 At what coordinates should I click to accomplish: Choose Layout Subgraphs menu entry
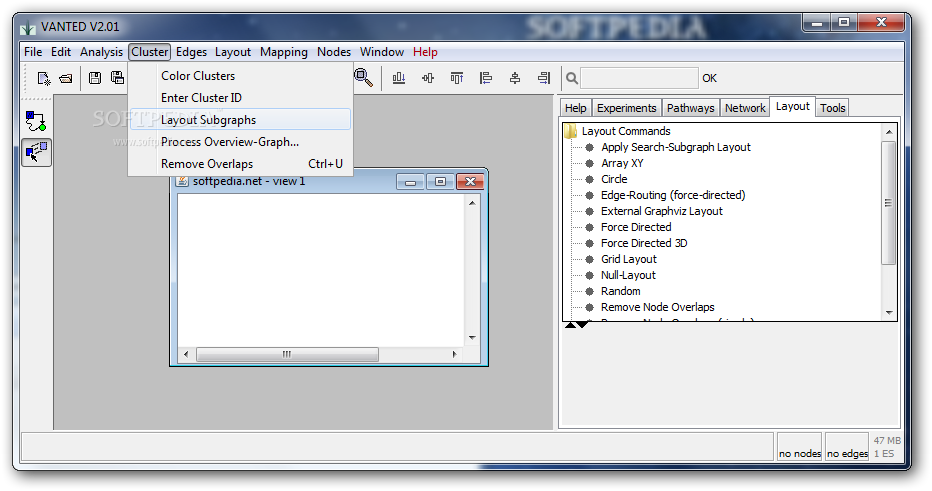[x=241, y=119]
